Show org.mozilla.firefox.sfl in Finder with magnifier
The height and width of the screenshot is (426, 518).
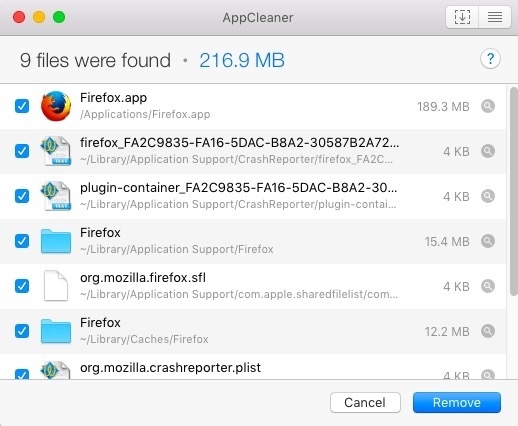pyautogui.click(x=488, y=286)
